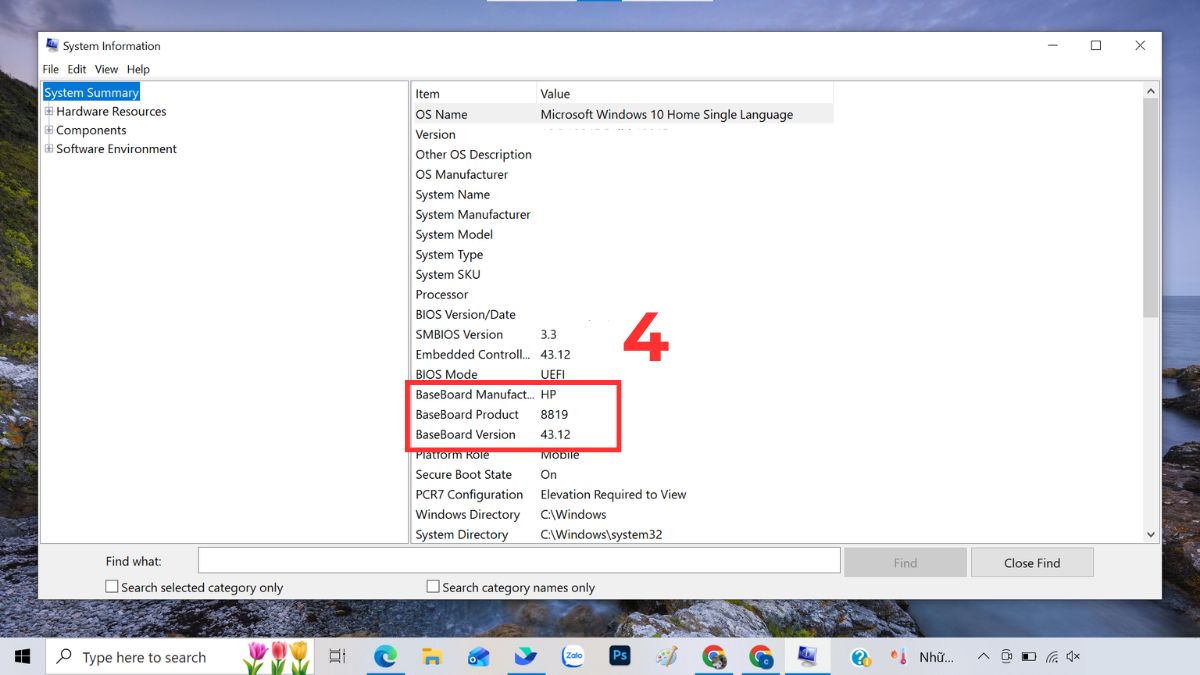Click the Item column header
The width and height of the screenshot is (1200, 675).
pyautogui.click(x=474, y=93)
